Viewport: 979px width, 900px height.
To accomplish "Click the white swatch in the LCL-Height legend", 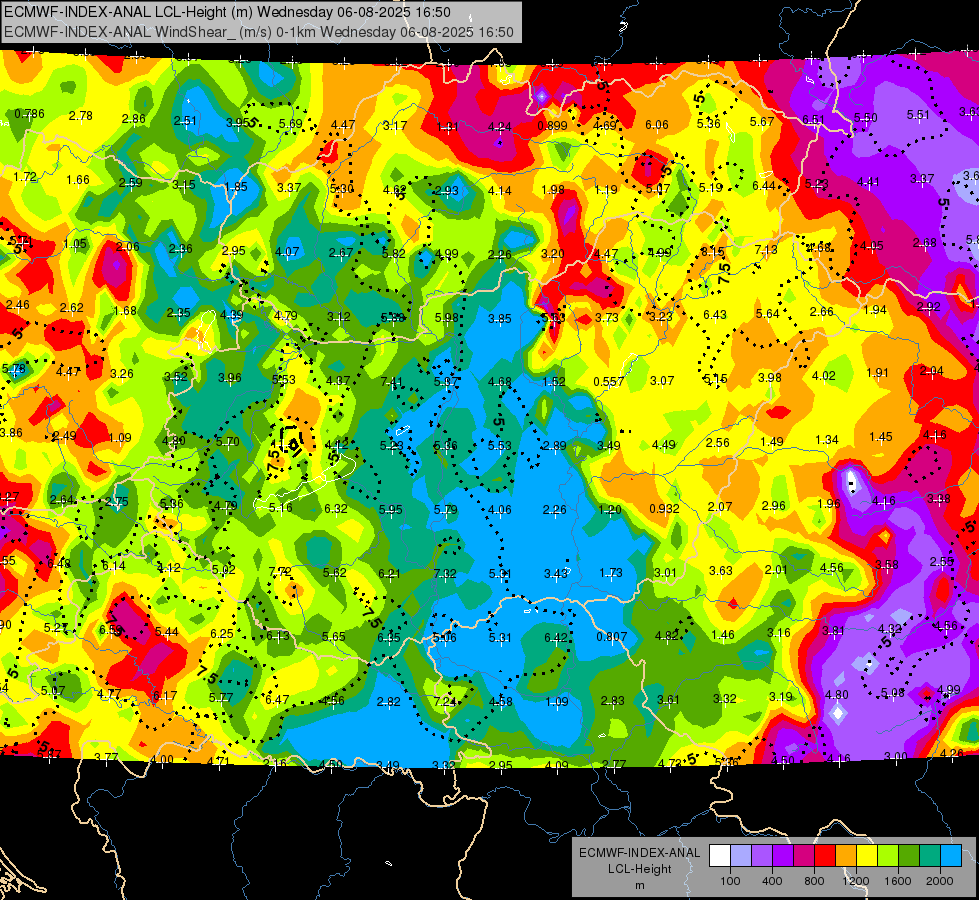I will pos(720,856).
